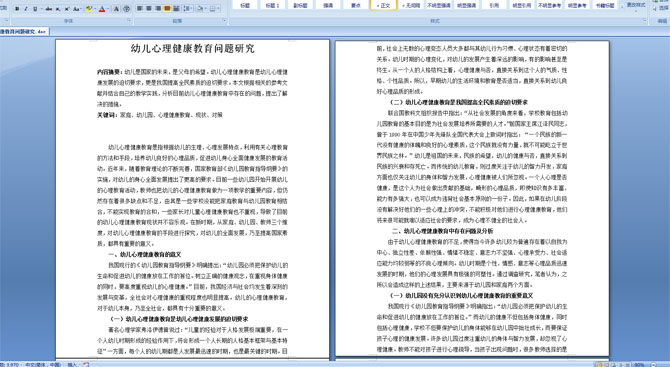
Task: Expand the styles gallery More arrow
Action: pos(622,7)
